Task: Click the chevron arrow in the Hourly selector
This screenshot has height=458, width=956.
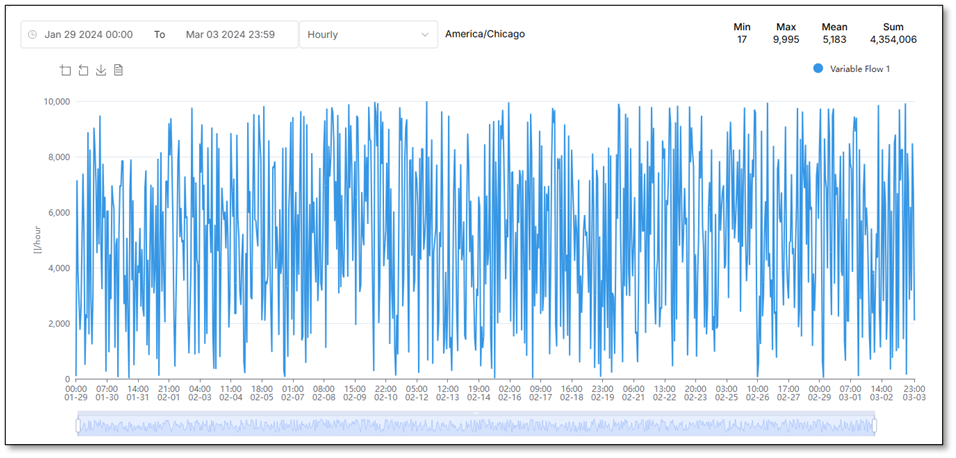Action: click(x=425, y=35)
